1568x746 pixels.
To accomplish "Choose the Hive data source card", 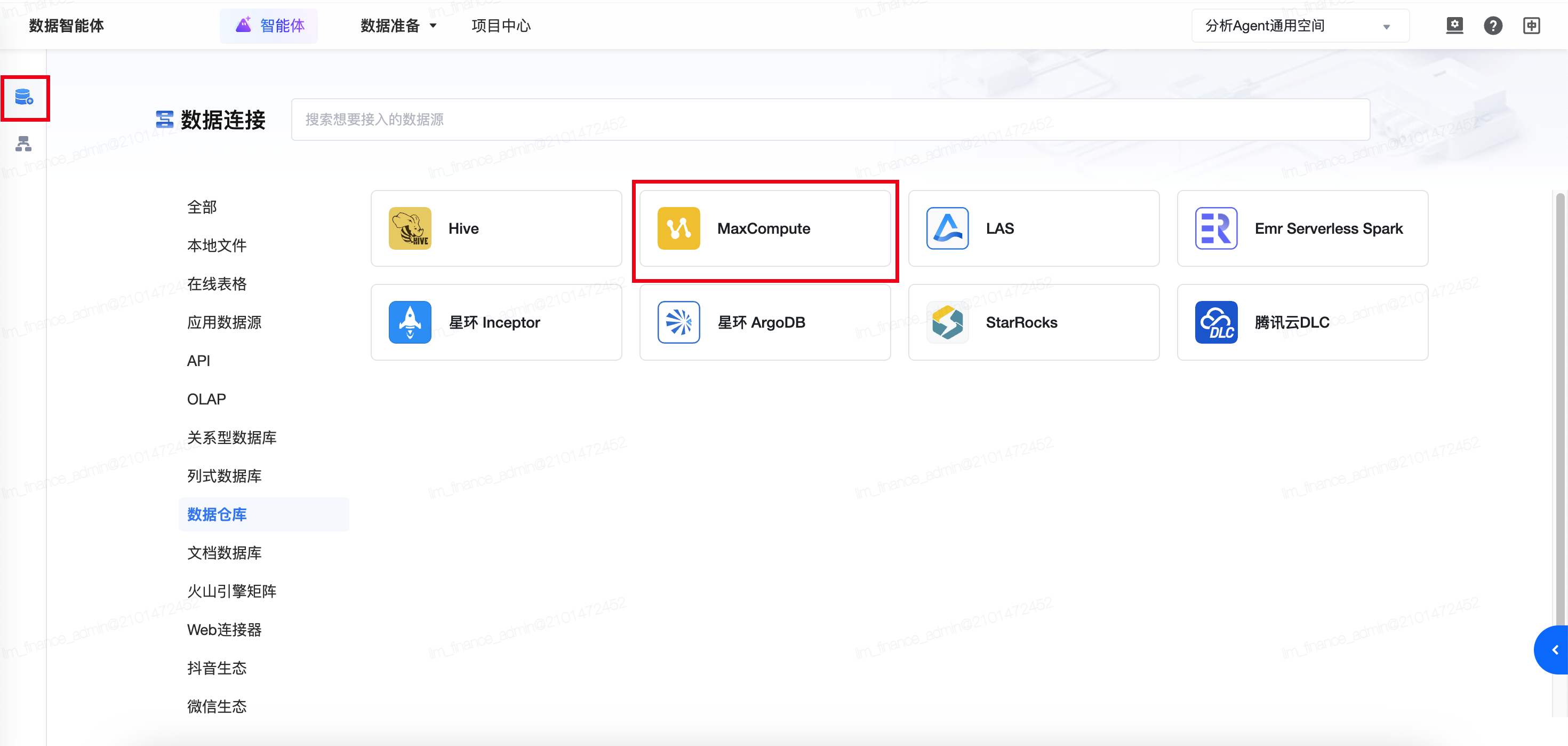I will tap(496, 228).
